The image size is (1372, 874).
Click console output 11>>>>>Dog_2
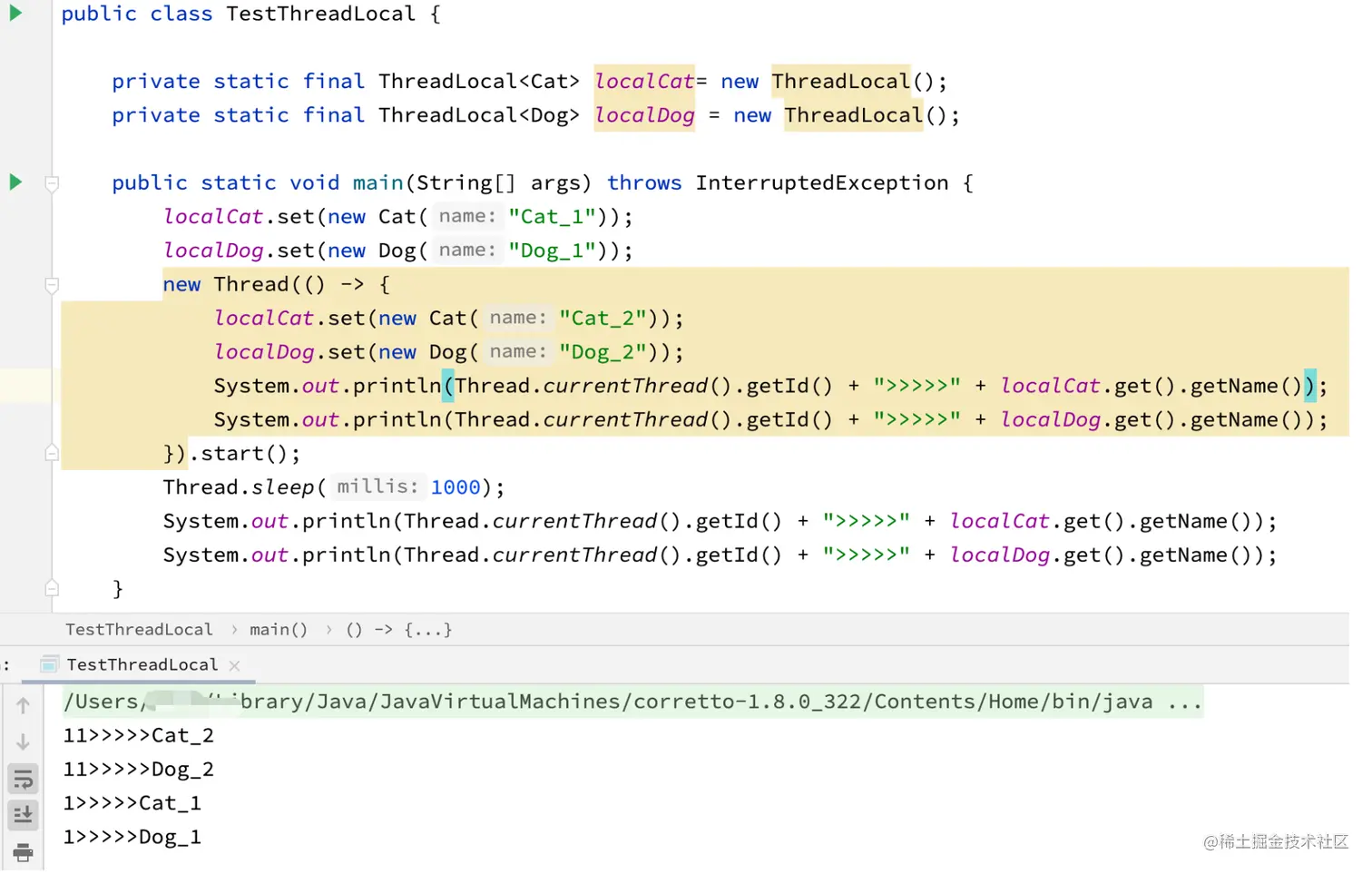click(x=138, y=769)
